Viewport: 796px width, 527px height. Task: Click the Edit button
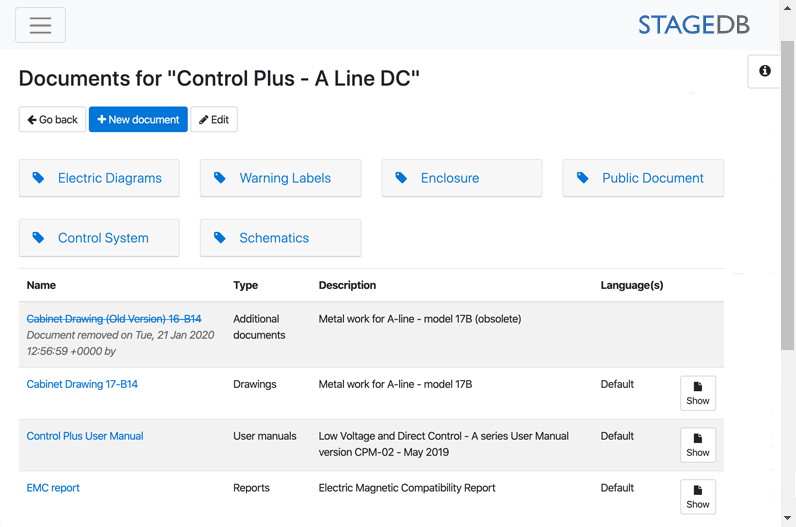pos(214,119)
